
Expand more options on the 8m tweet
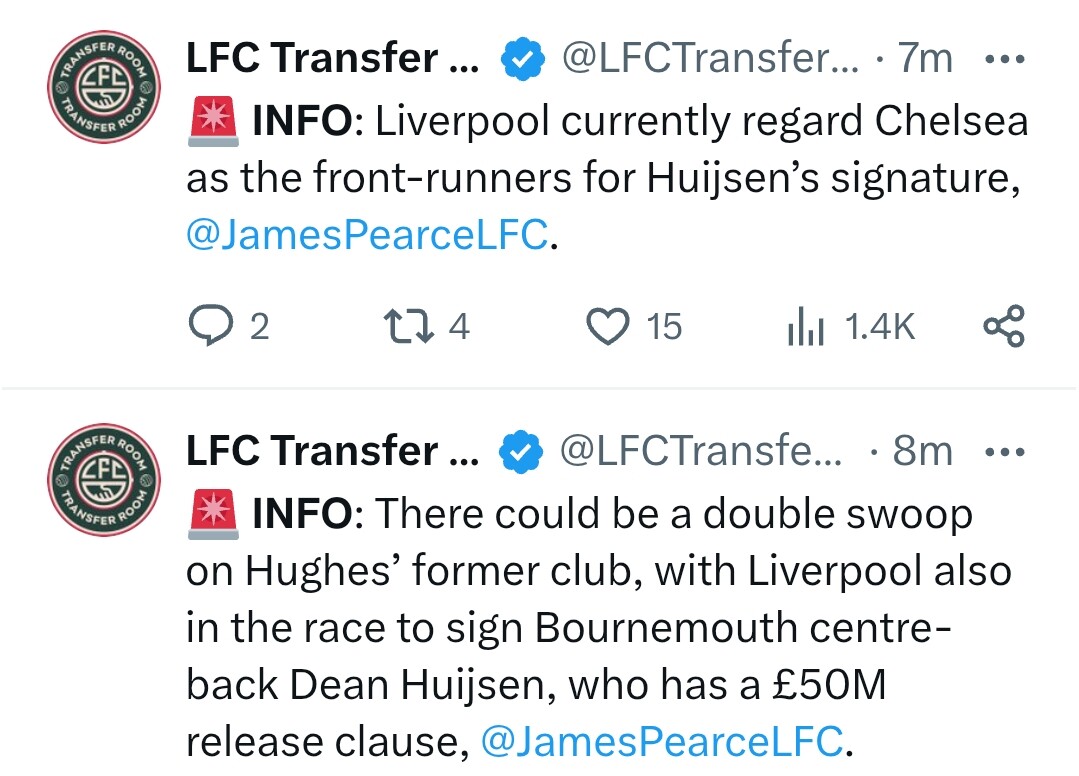coord(1005,453)
